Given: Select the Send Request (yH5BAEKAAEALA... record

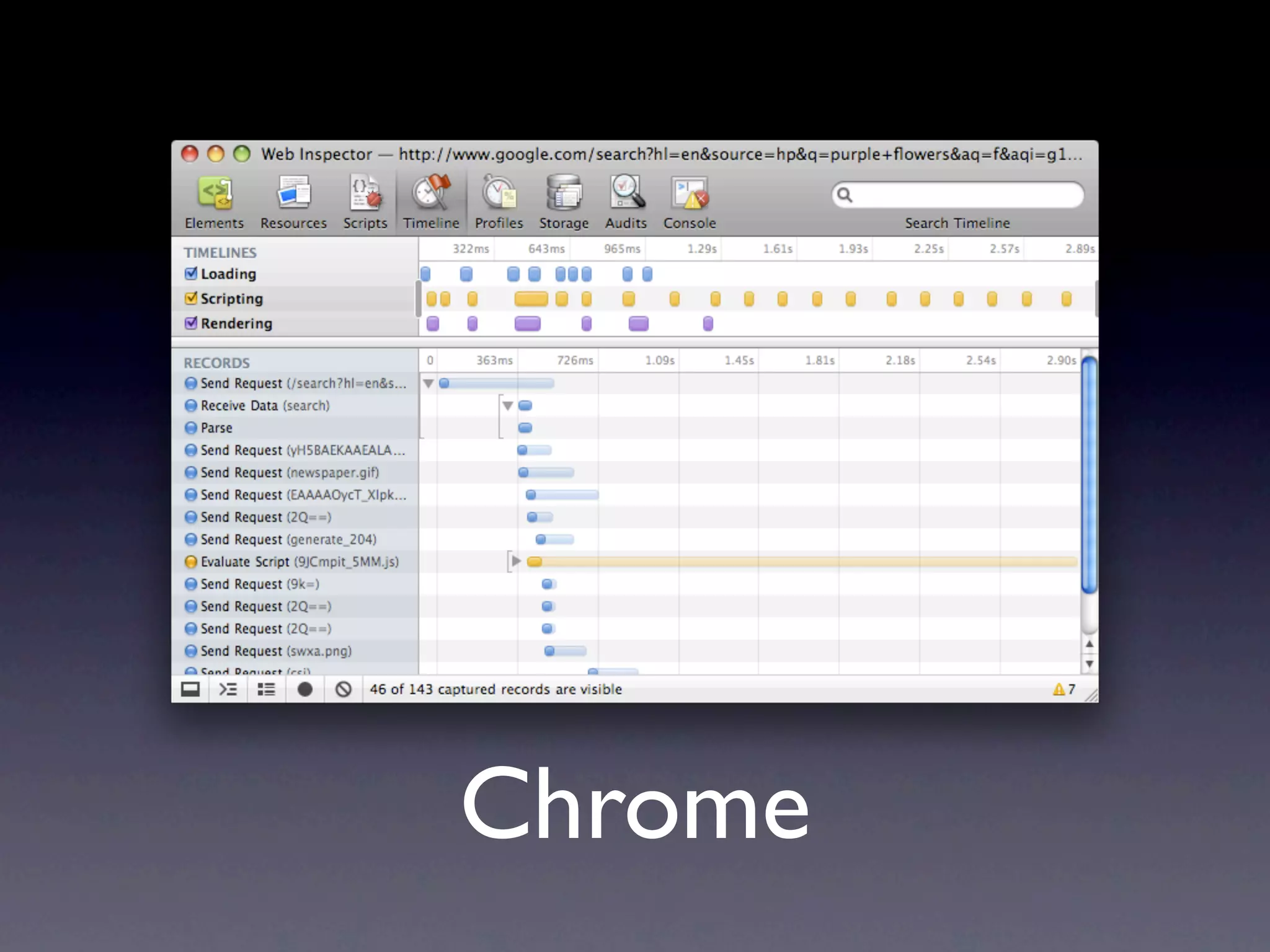Looking at the screenshot, I should (295, 451).
